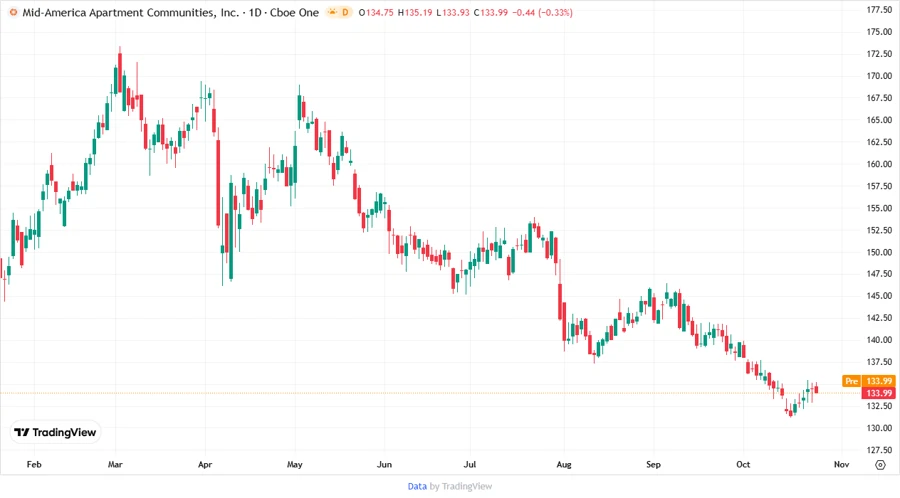This screenshot has width=900, height=498.
Task: Click the May label on the time axis
Action: [294, 464]
